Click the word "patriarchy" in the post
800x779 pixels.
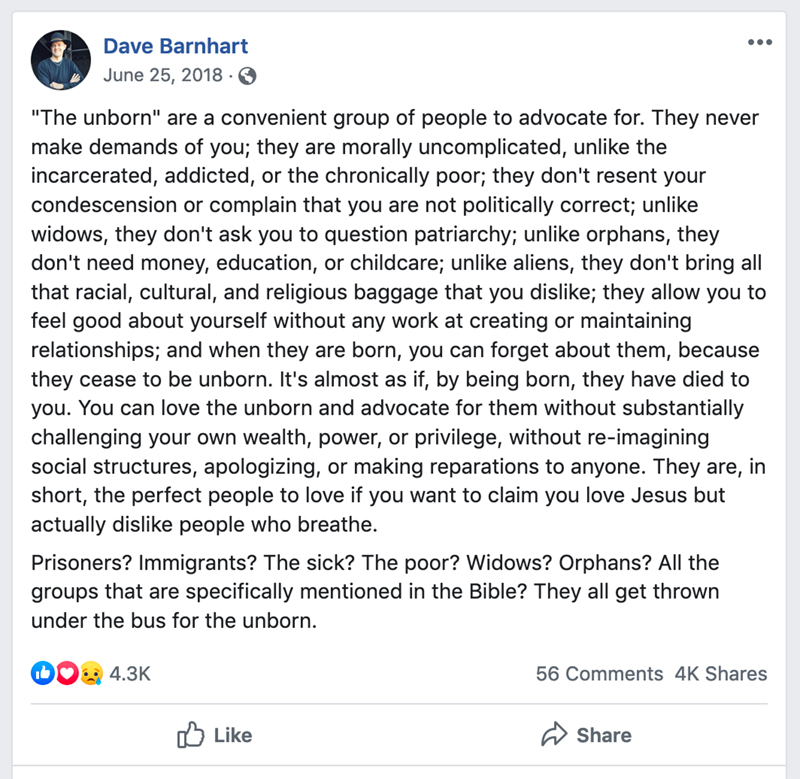coord(462,234)
